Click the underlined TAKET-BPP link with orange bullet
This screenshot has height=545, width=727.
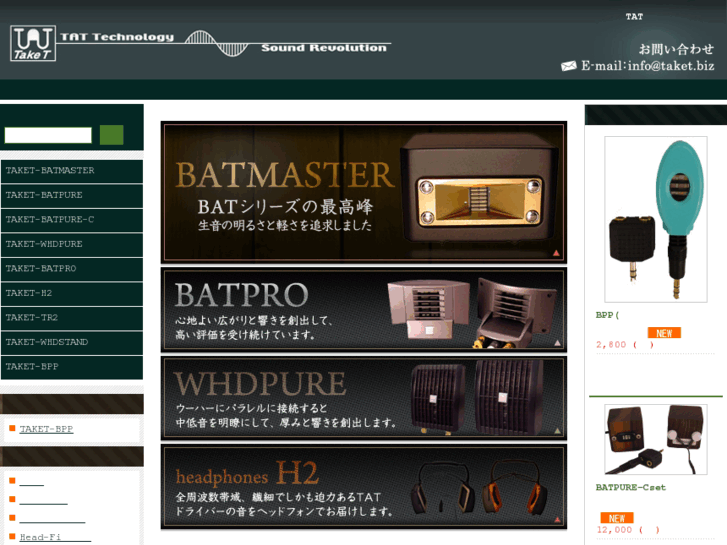(46, 429)
